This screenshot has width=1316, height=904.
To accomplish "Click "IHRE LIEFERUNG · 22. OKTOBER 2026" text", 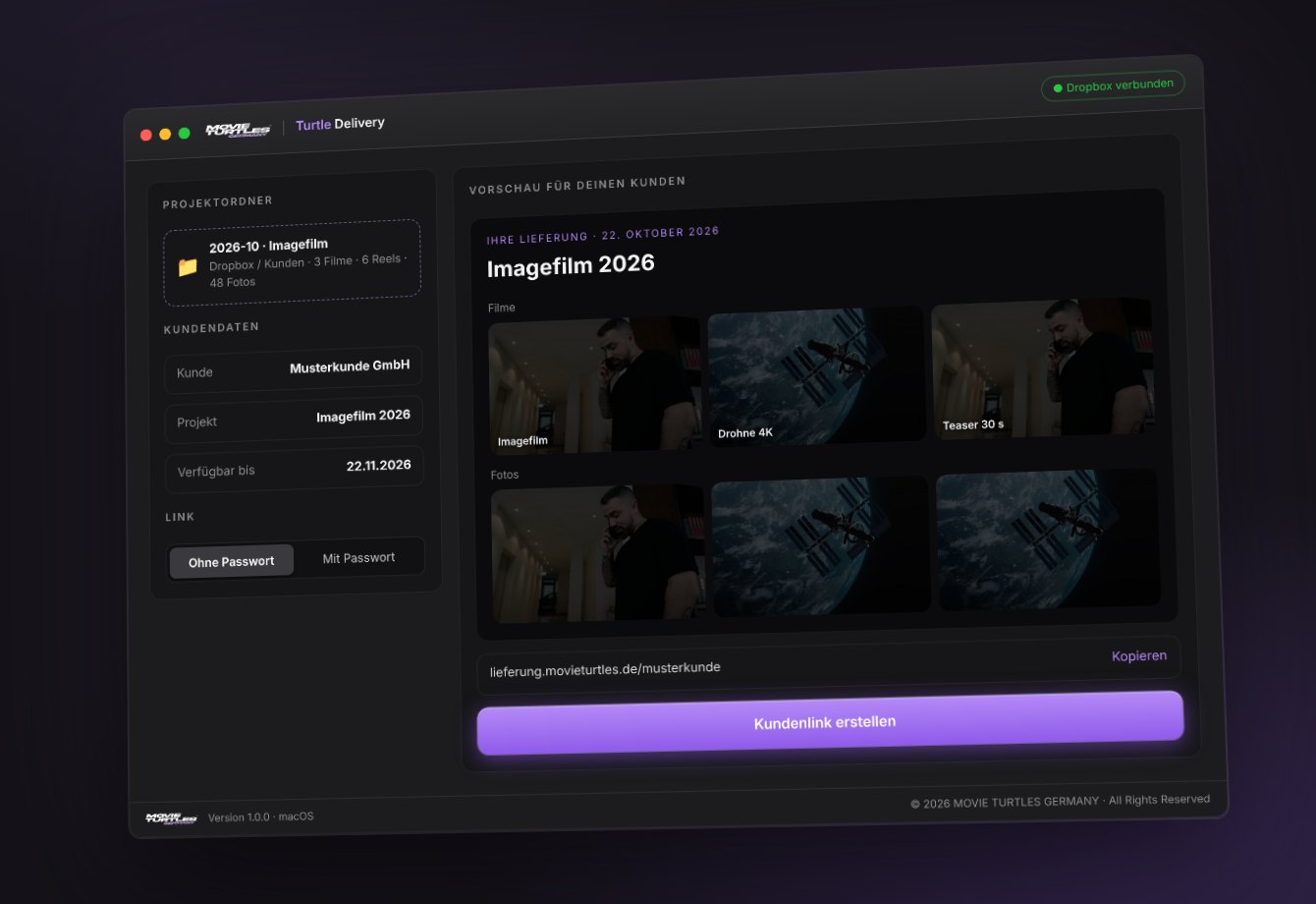I will [603, 235].
